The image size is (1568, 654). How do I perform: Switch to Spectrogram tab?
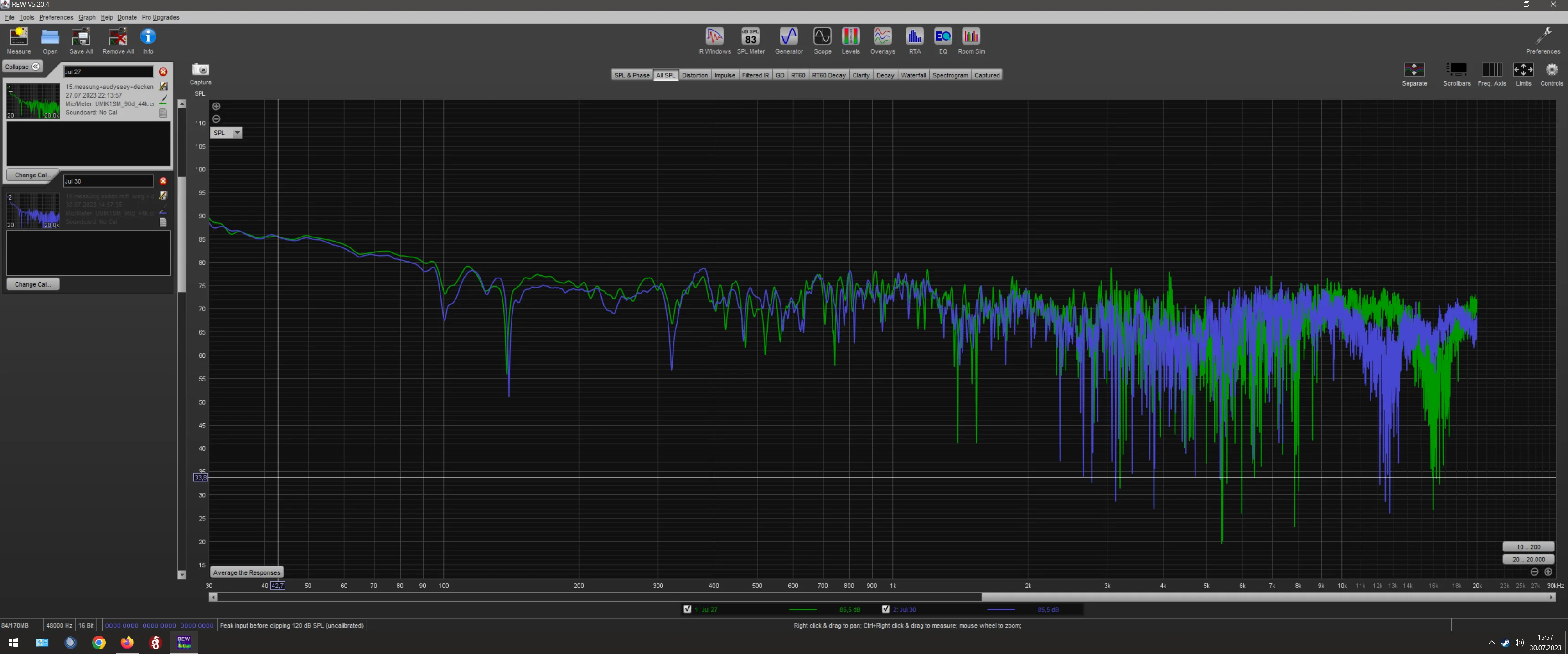(950, 76)
